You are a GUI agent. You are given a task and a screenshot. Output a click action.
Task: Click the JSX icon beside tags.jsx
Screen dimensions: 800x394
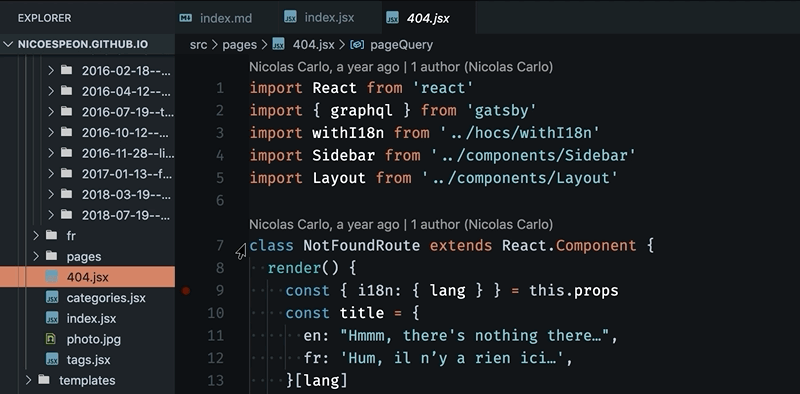pyautogui.click(x=52, y=359)
